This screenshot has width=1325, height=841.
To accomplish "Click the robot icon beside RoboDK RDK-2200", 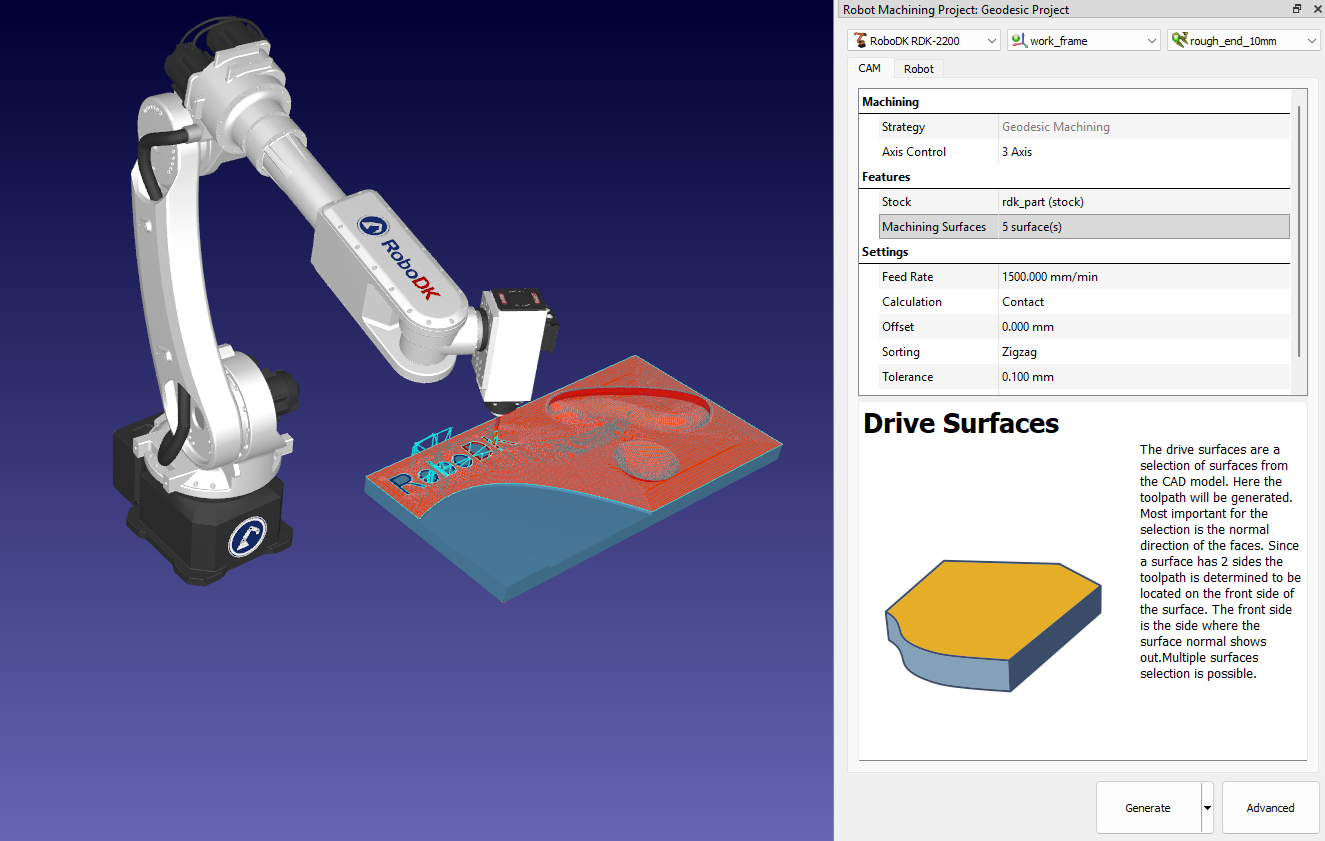I will click(860, 41).
